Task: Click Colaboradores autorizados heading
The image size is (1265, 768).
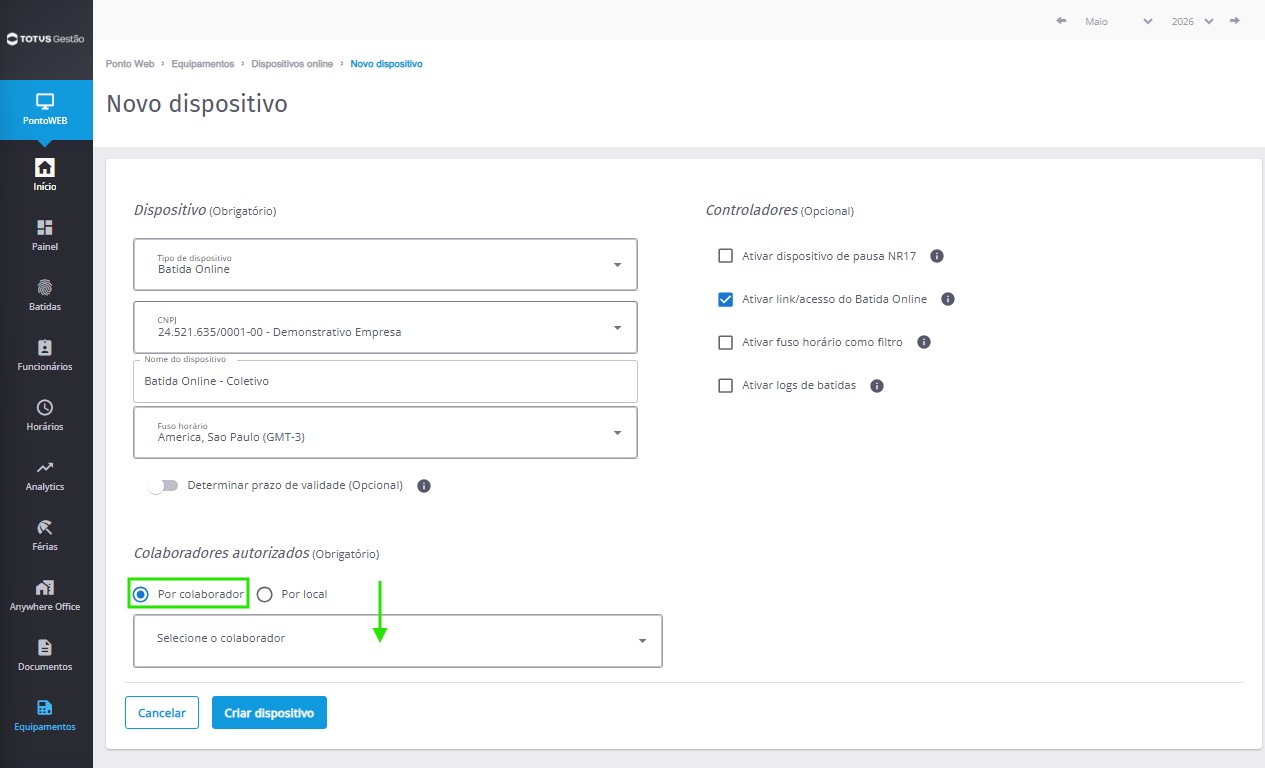Action: (221, 553)
